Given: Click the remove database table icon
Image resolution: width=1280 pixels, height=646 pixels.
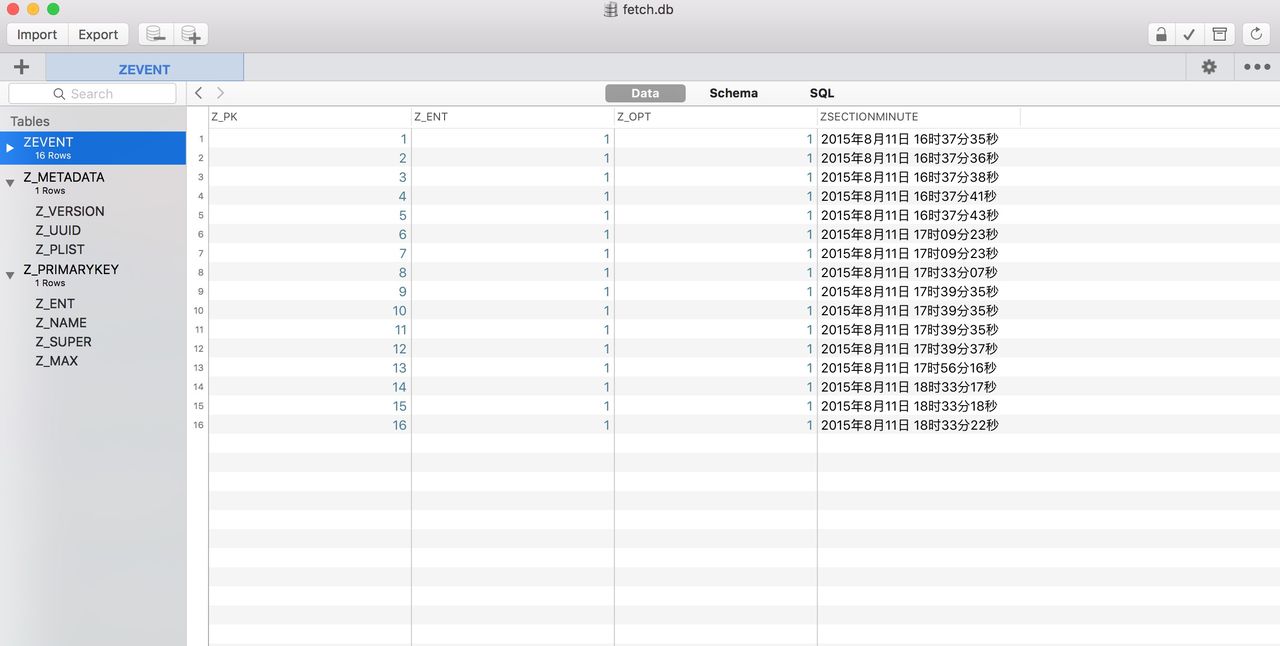Looking at the screenshot, I should coord(155,34).
